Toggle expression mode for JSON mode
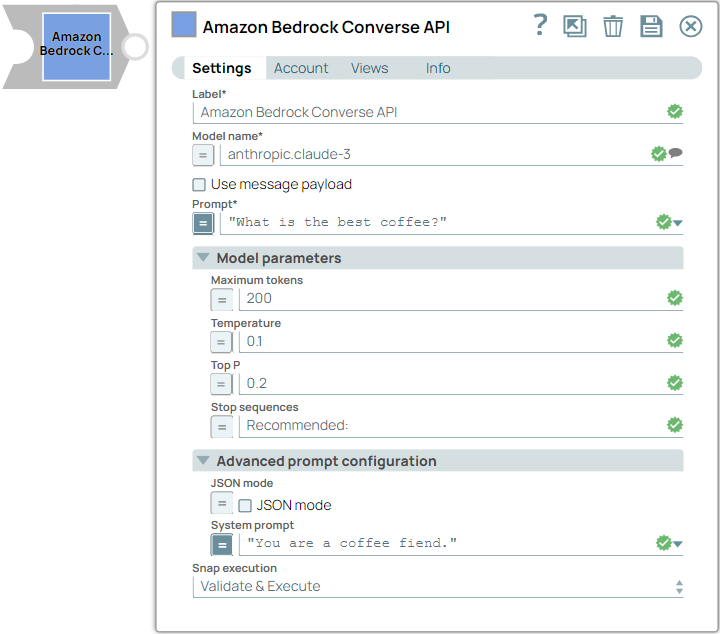Viewport: 720px width, 634px height. (x=222, y=503)
